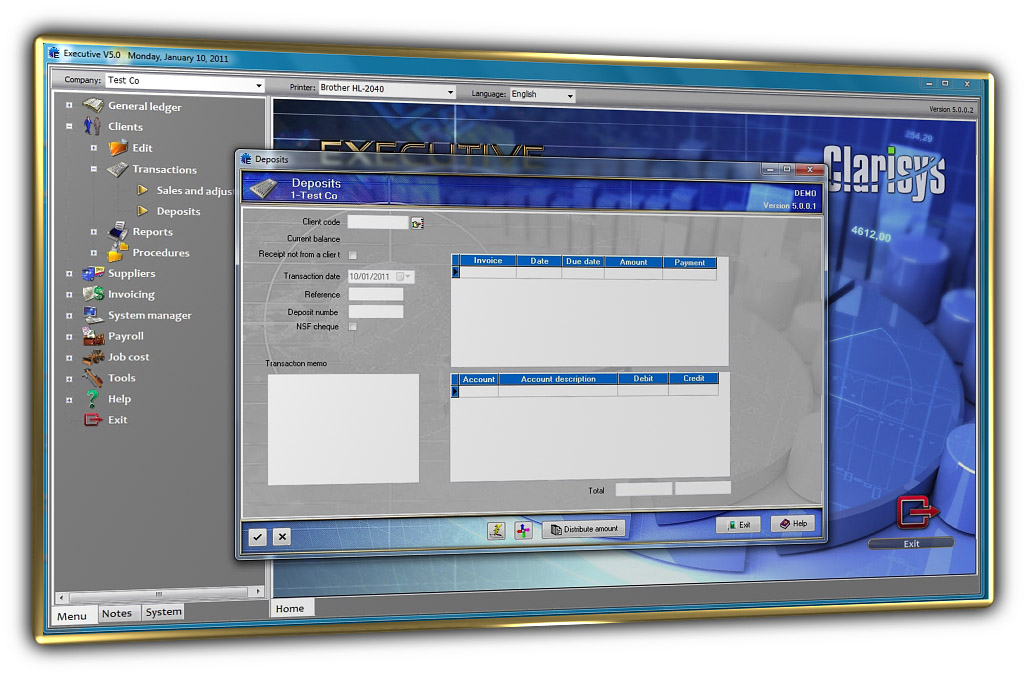The height and width of the screenshot is (683, 1024).
Task: Click the Account description column header
Action: [x=558, y=379]
